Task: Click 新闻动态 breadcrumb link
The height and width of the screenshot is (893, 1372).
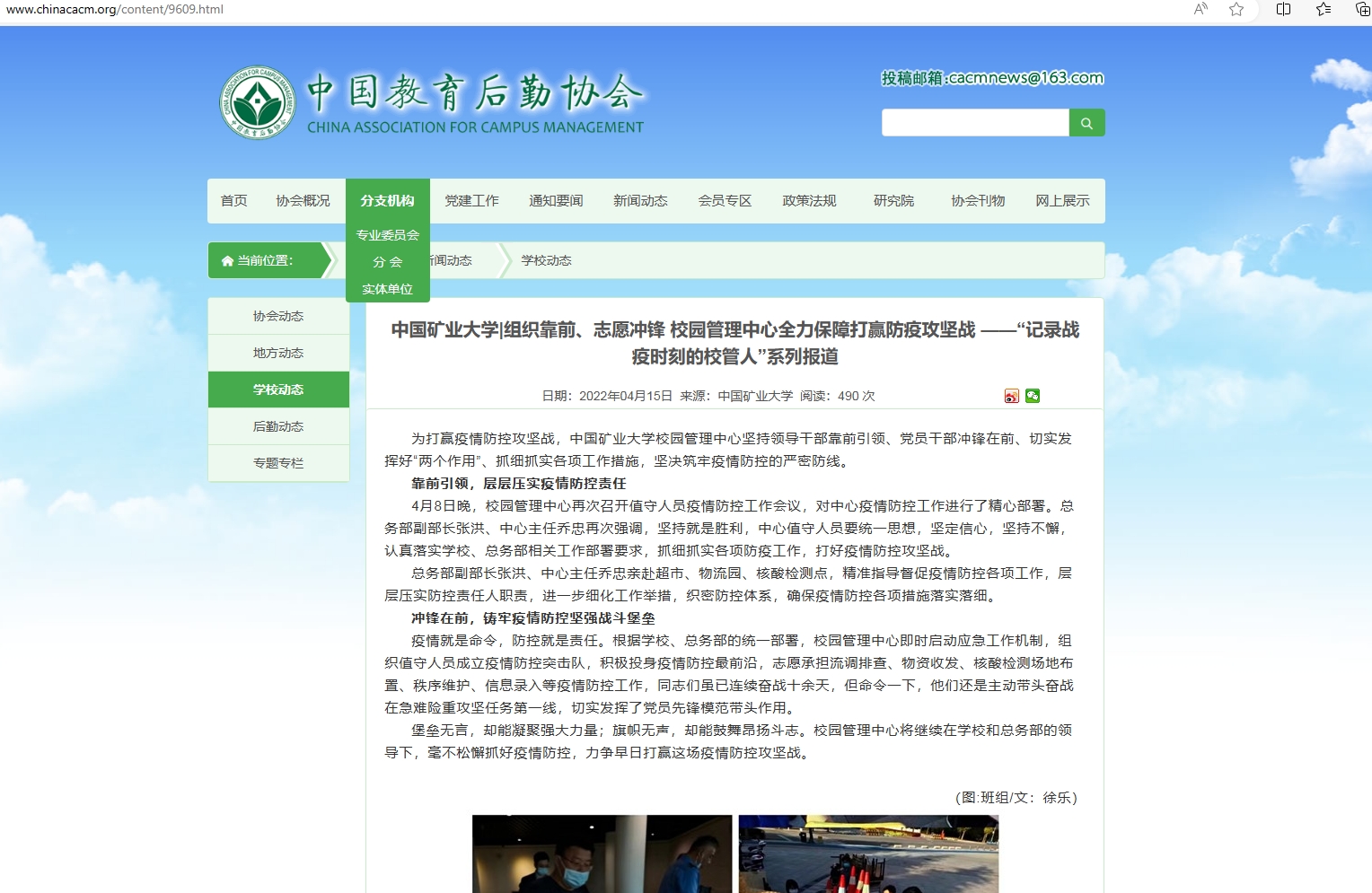Action: (451, 260)
